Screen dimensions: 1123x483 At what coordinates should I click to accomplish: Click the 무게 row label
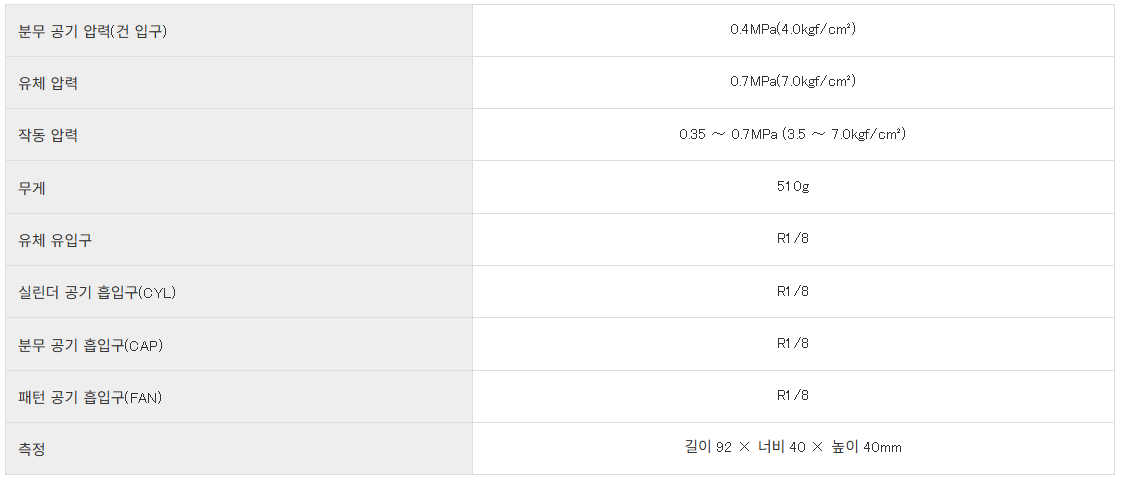33,187
